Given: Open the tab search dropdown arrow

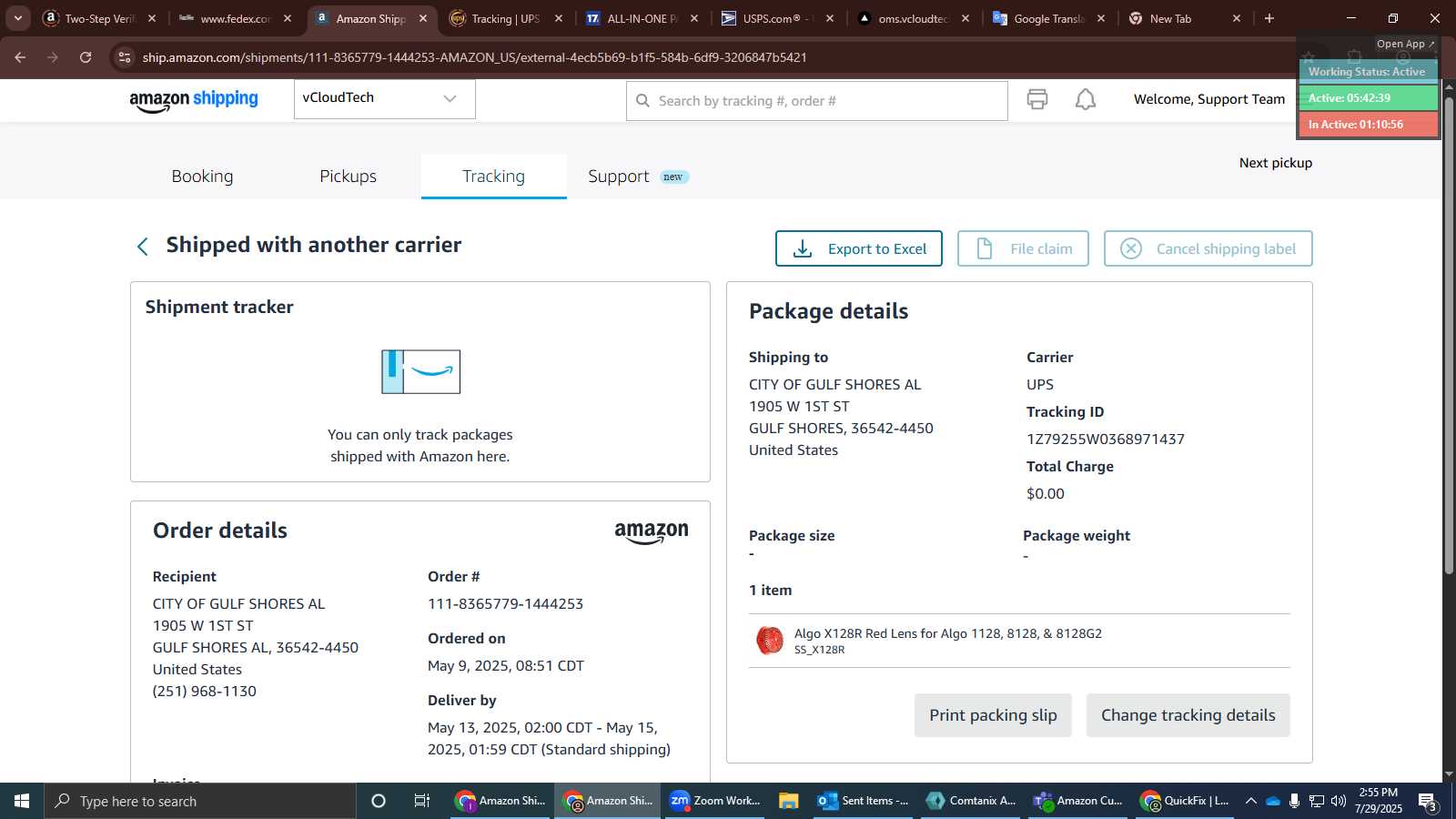Looking at the screenshot, I should [x=17, y=18].
